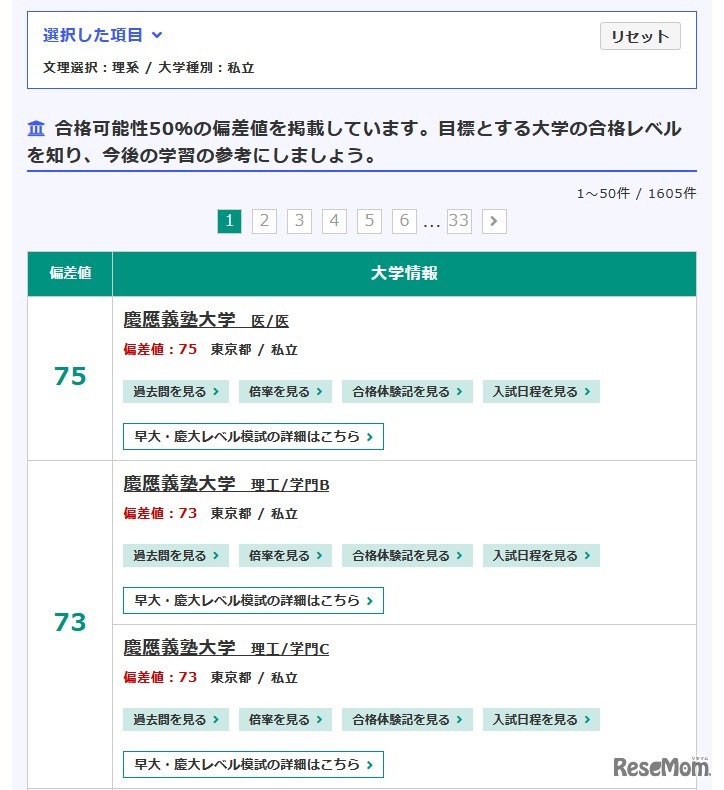The image size is (724, 790).
Task: Click 入試日程を見る for 理工/学門C
Action: [541, 719]
